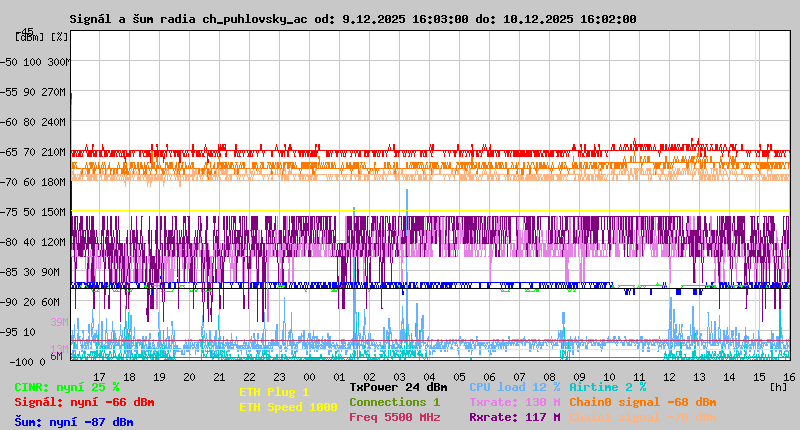Click the '300M' y-axis label
The image size is (800, 430).
click(x=59, y=62)
